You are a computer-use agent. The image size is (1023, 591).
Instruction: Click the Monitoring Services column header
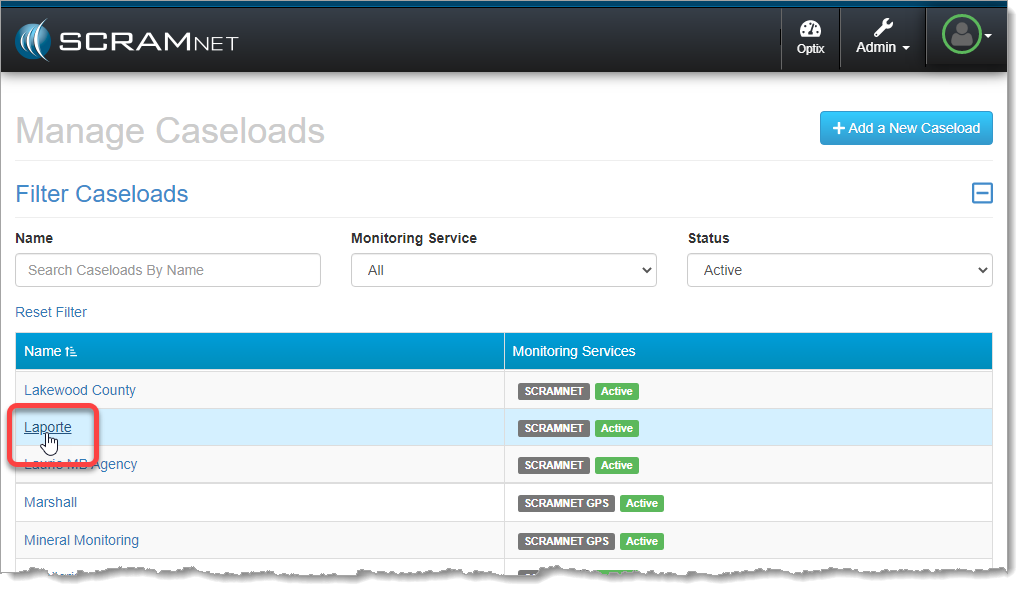click(573, 351)
